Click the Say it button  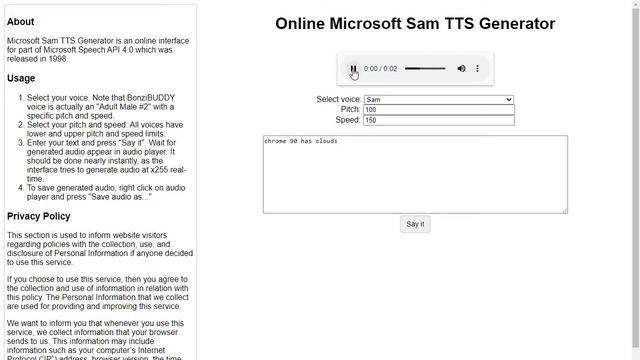click(x=415, y=224)
